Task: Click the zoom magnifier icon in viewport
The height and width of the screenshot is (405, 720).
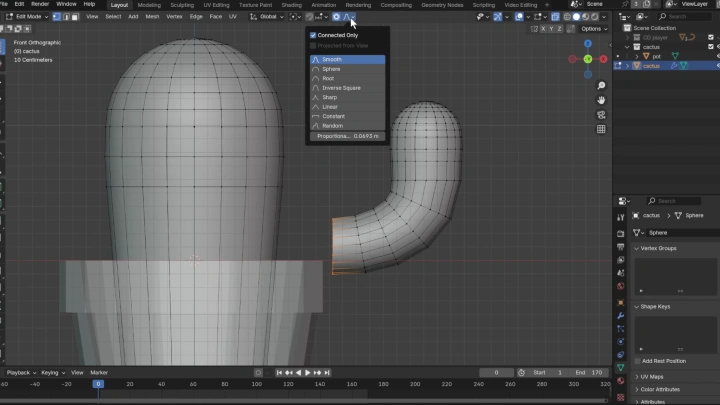Action: [600, 85]
